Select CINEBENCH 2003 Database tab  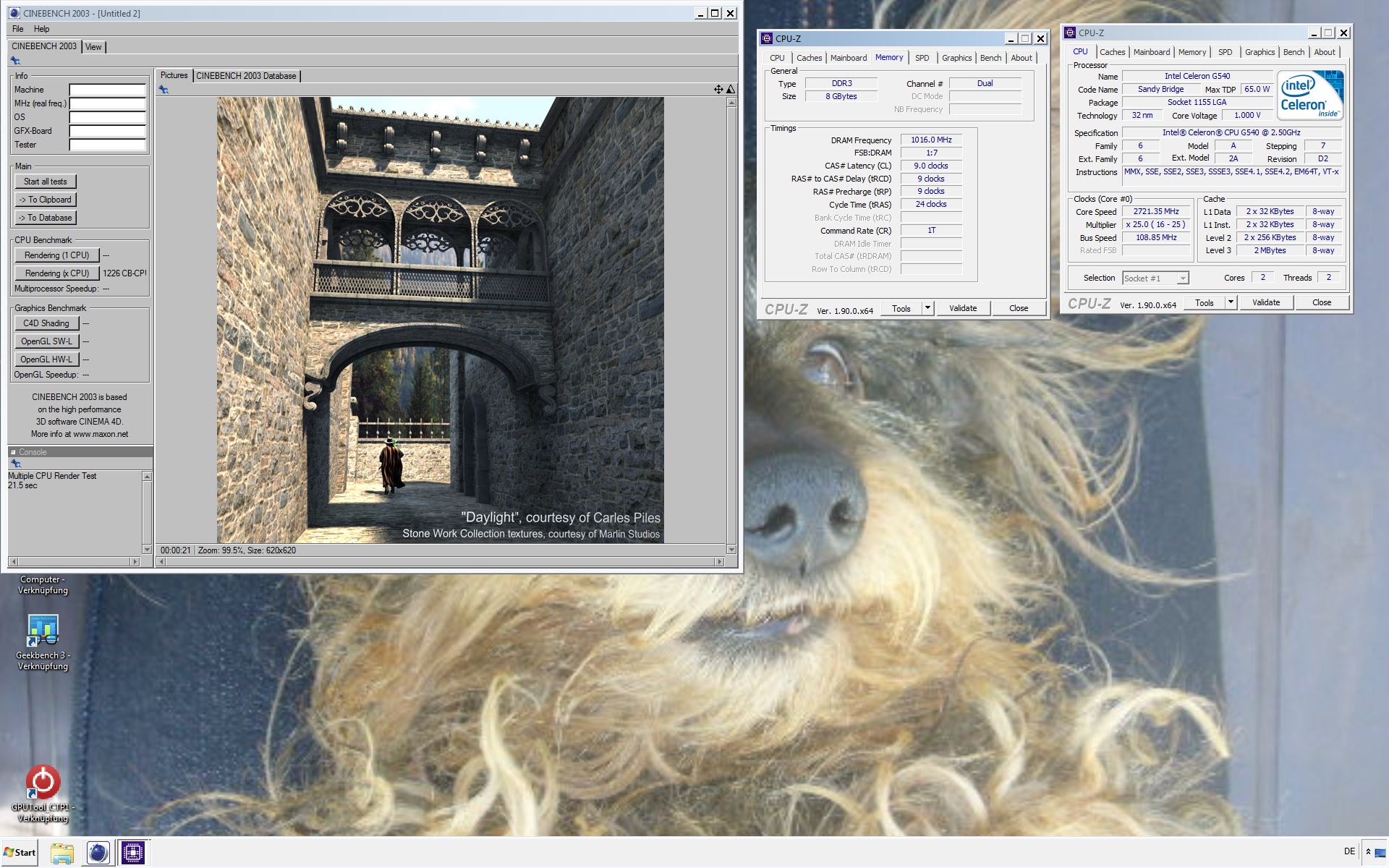tap(246, 76)
